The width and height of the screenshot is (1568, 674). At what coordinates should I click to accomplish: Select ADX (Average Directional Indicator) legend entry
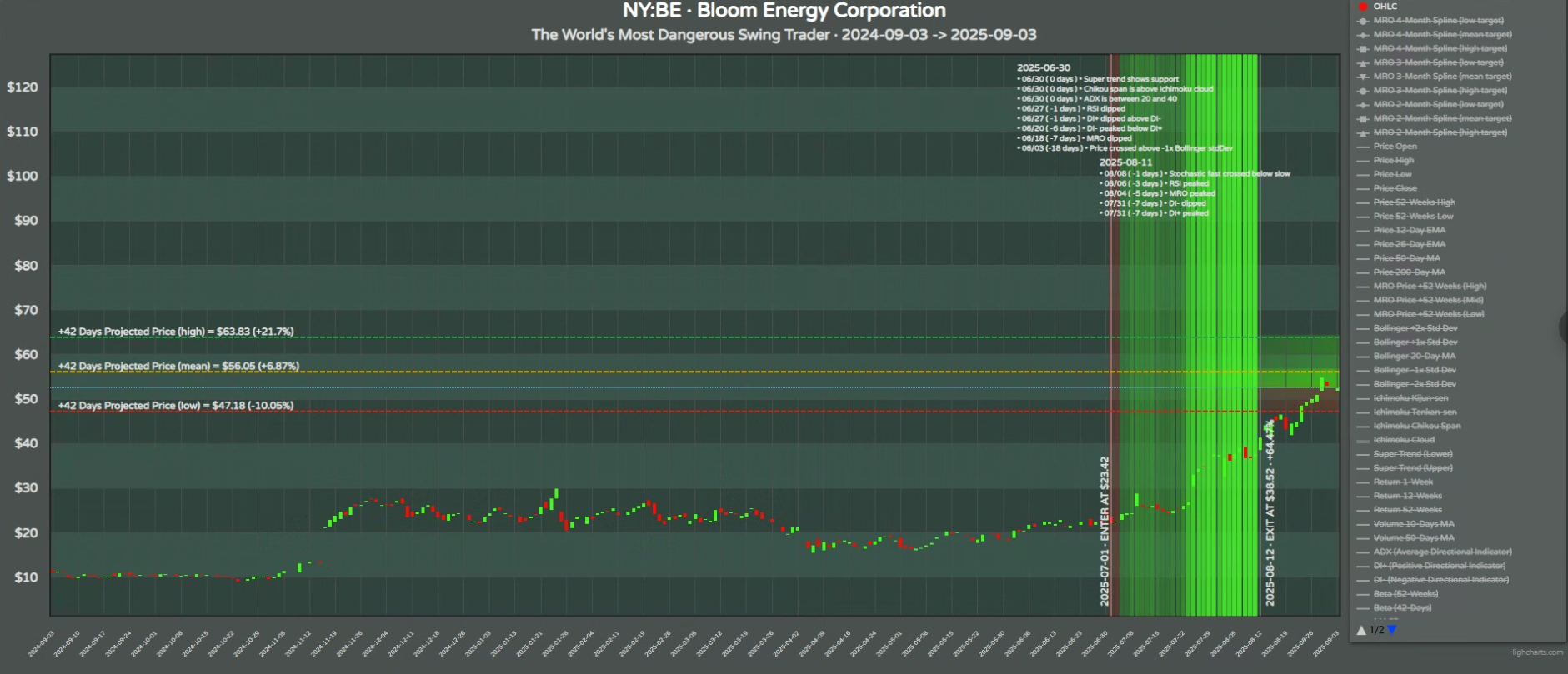pos(1442,552)
